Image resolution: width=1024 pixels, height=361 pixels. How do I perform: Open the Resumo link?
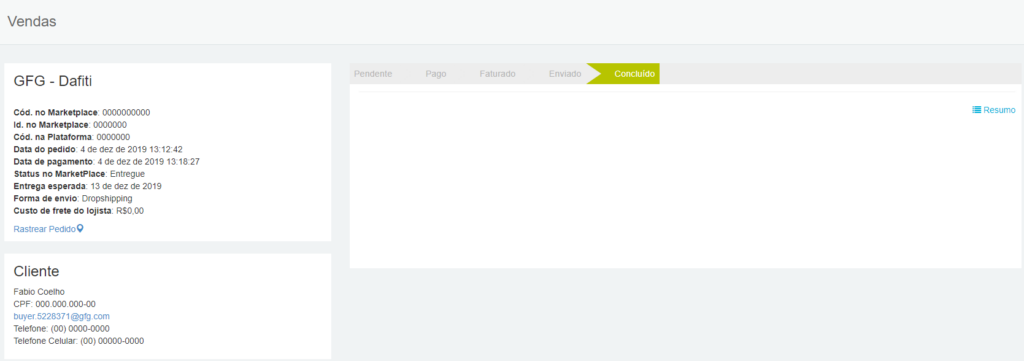(999, 110)
